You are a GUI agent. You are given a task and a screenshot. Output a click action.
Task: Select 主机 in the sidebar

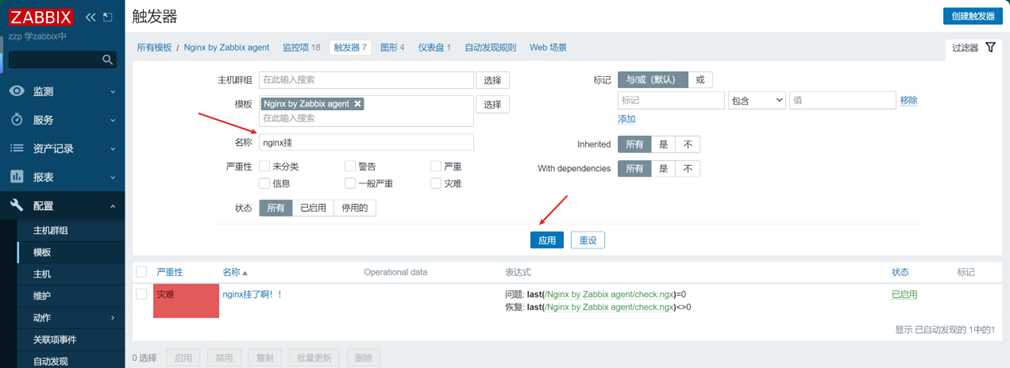coord(42,274)
